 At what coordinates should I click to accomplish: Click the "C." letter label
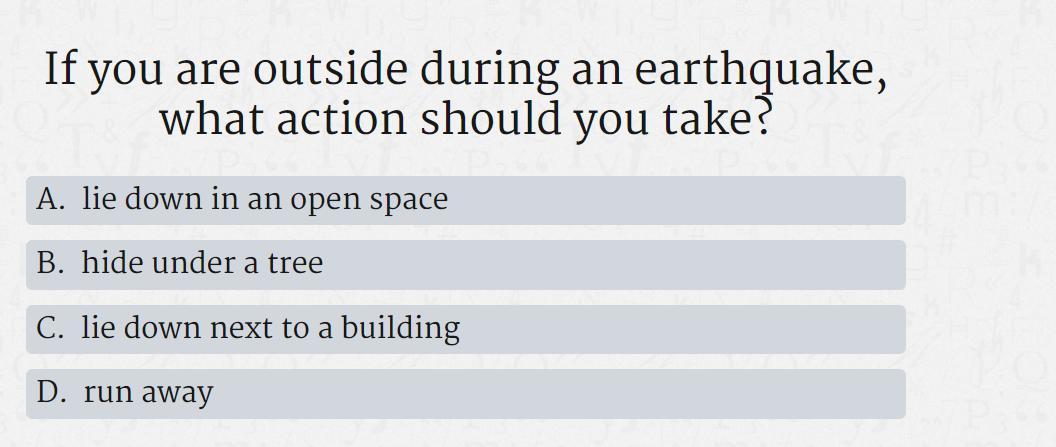click(x=51, y=328)
